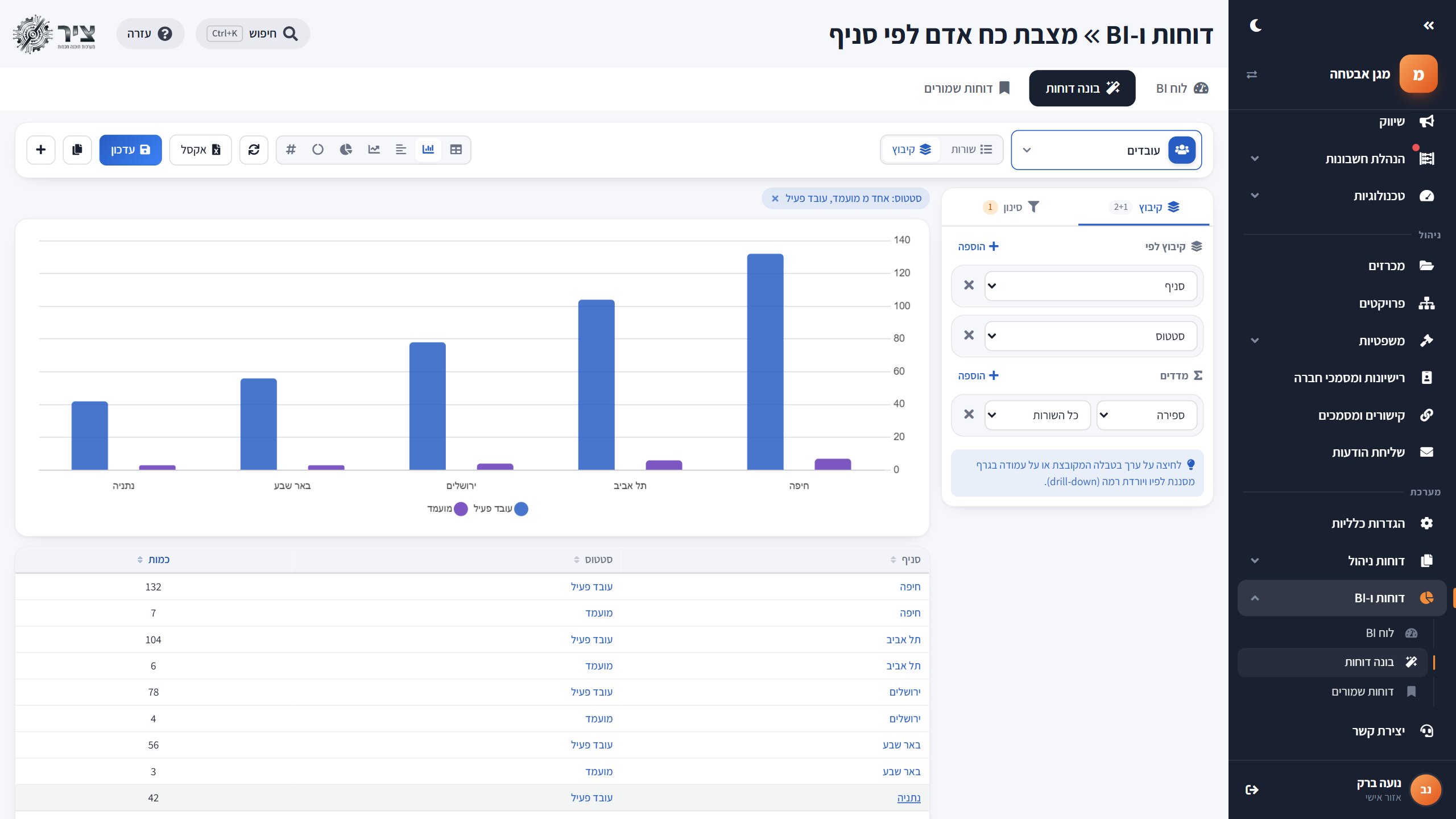Open the סניף group-by dropdown
The height and width of the screenshot is (819, 1456).
click(x=1091, y=286)
